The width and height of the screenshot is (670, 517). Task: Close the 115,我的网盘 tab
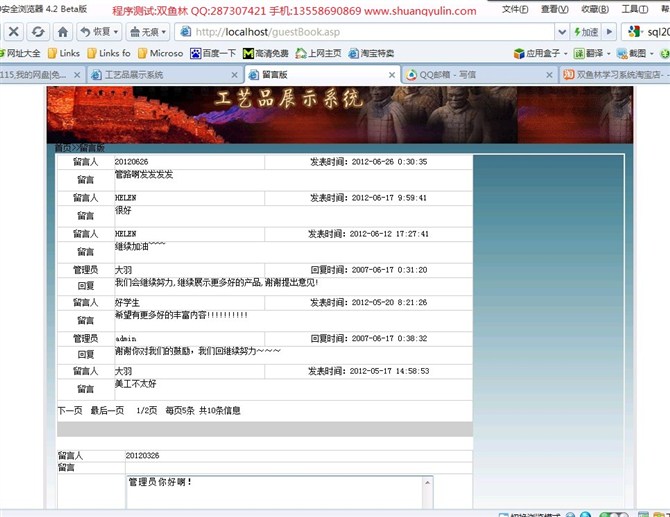pos(77,75)
